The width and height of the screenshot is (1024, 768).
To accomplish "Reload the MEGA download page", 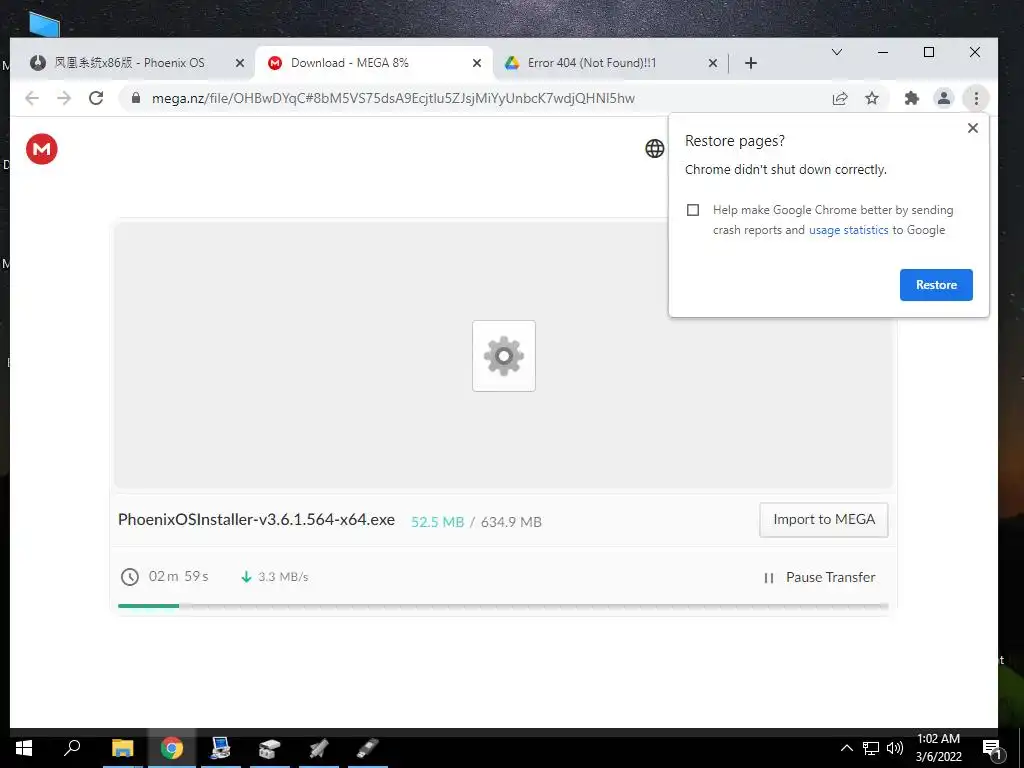I will [x=96, y=98].
